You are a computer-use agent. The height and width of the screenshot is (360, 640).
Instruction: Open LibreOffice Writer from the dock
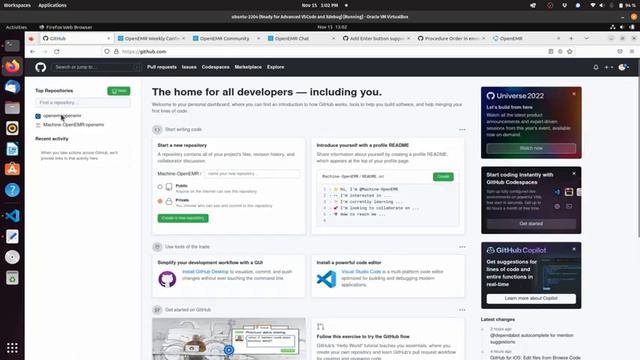[x=12, y=149]
